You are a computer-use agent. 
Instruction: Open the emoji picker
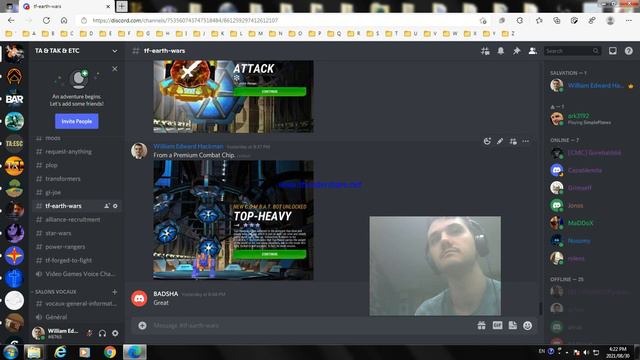coord(528,325)
